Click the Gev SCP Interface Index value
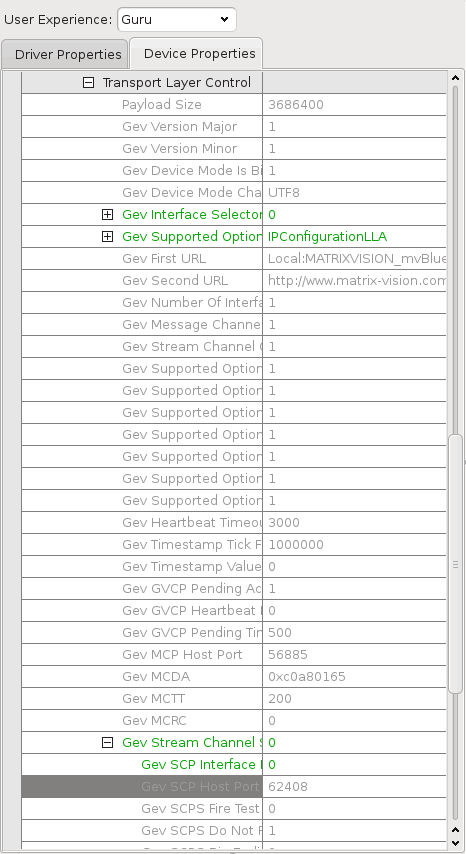 click(354, 765)
